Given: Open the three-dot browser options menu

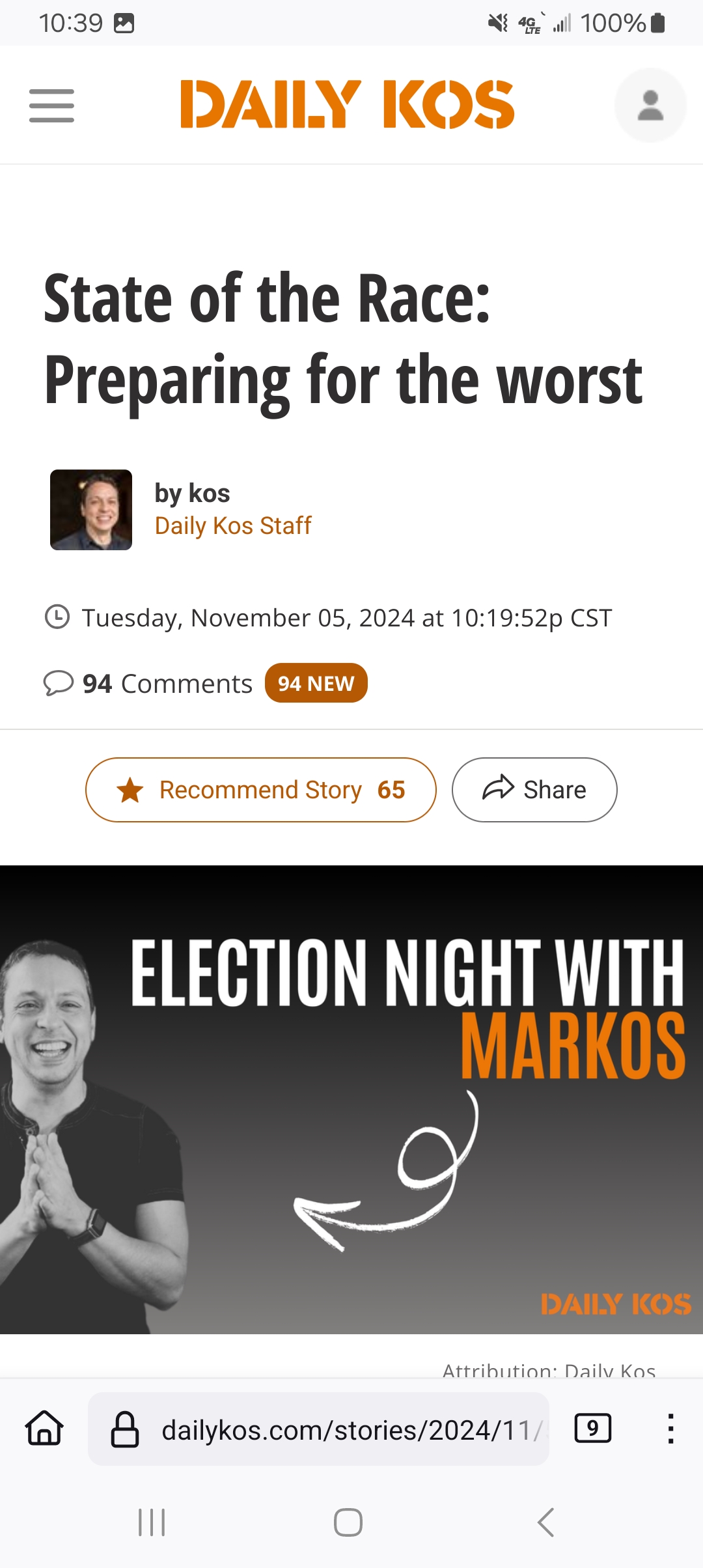Looking at the screenshot, I should click(x=670, y=1429).
